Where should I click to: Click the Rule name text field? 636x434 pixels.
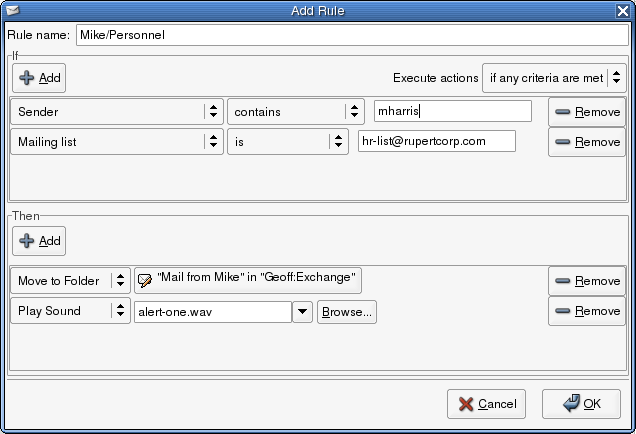[x=351, y=34]
